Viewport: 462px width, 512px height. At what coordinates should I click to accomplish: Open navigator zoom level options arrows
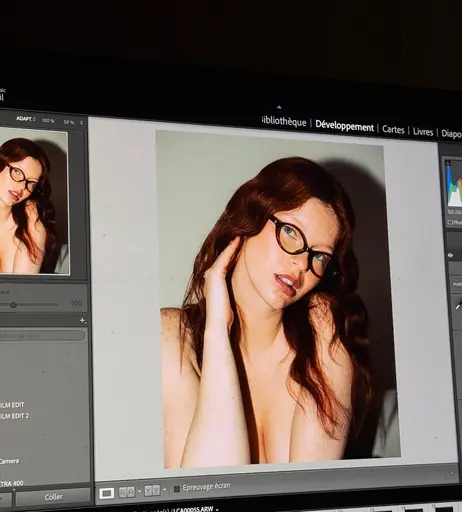point(81,123)
